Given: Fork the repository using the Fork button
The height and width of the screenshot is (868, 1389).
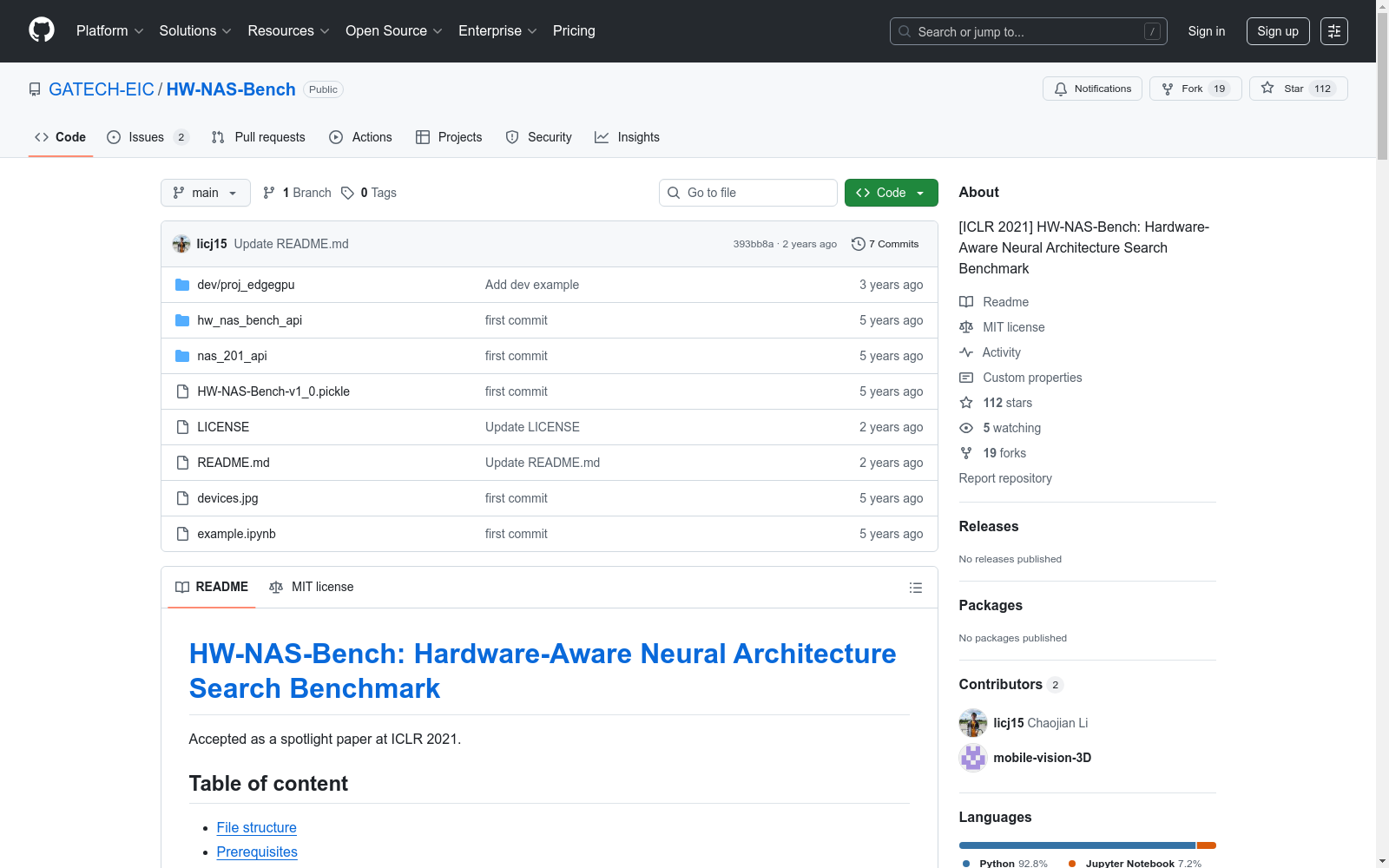Looking at the screenshot, I should (x=1195, y=89).
